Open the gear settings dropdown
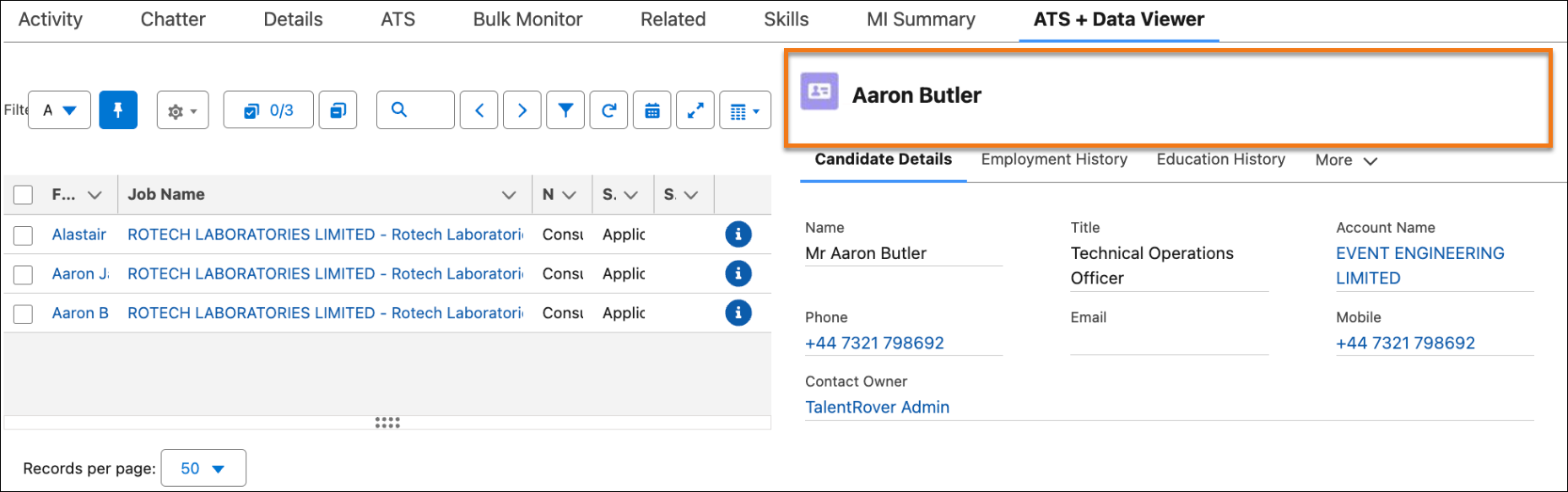 (183, 110)
